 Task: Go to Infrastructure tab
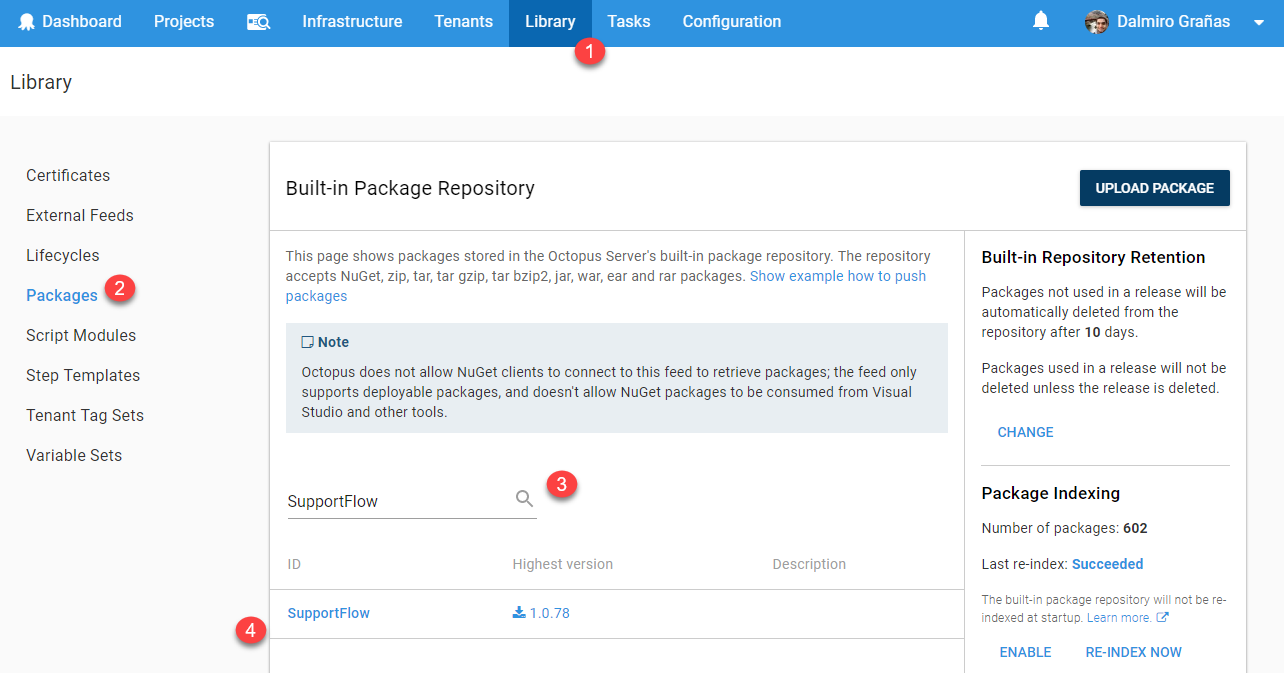[352, 21]
